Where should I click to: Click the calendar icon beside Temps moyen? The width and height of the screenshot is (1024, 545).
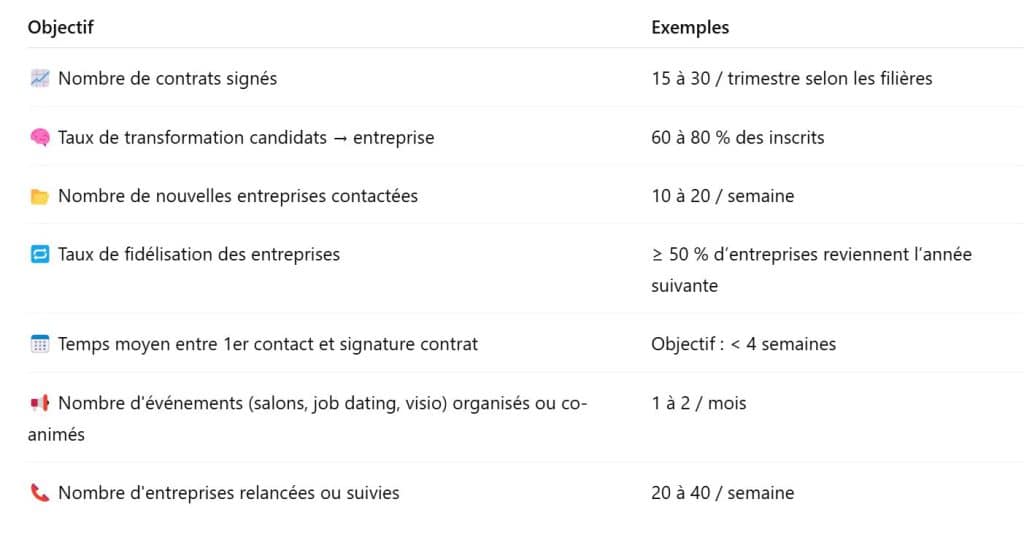coord(39,344)
